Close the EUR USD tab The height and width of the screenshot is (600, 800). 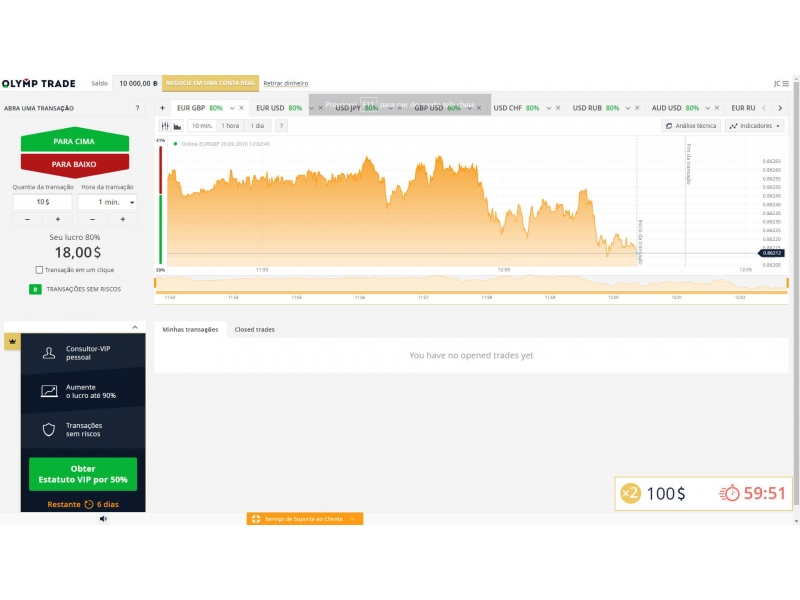pos(320,108)
